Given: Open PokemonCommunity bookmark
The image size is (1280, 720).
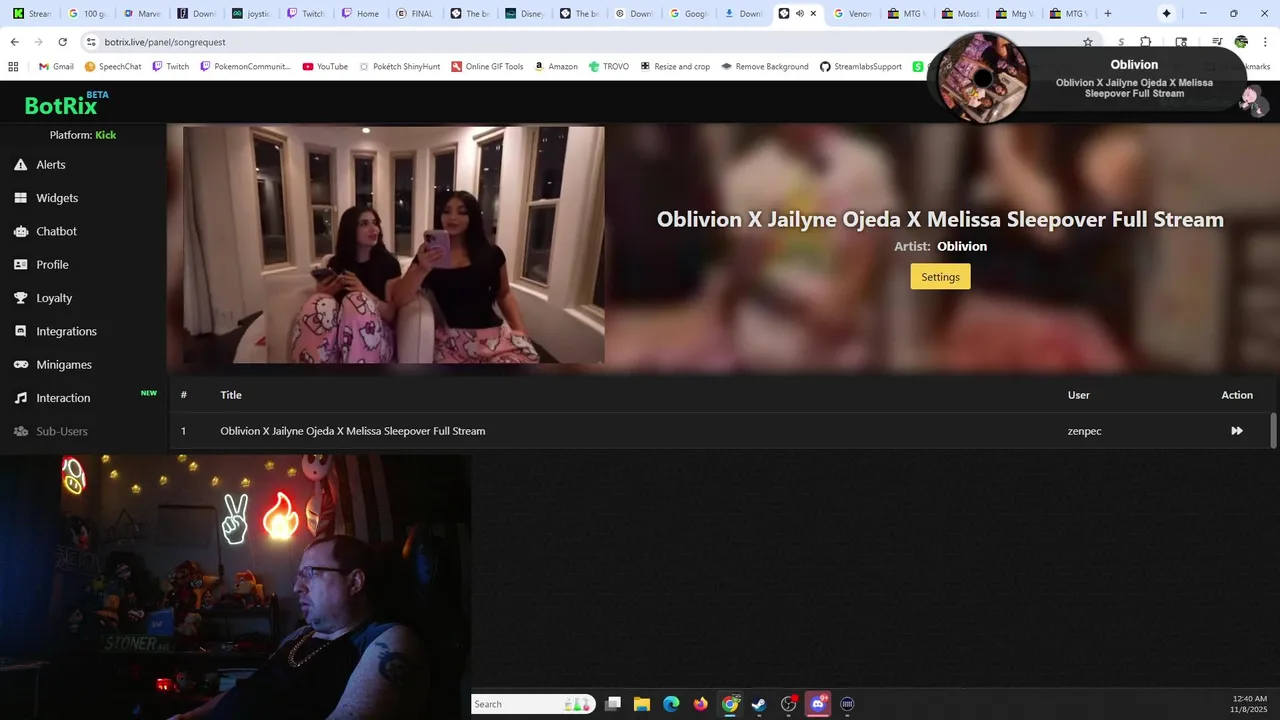Looking at the screenshot, I should [x=245, y=67].
